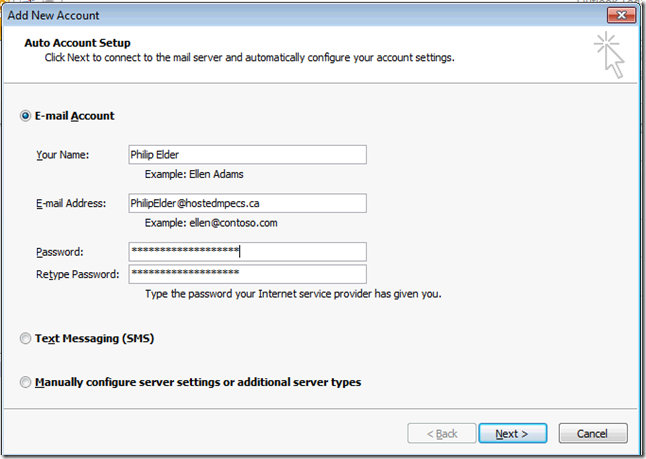Click the "Your Name:" label

(x=63, y=155)
